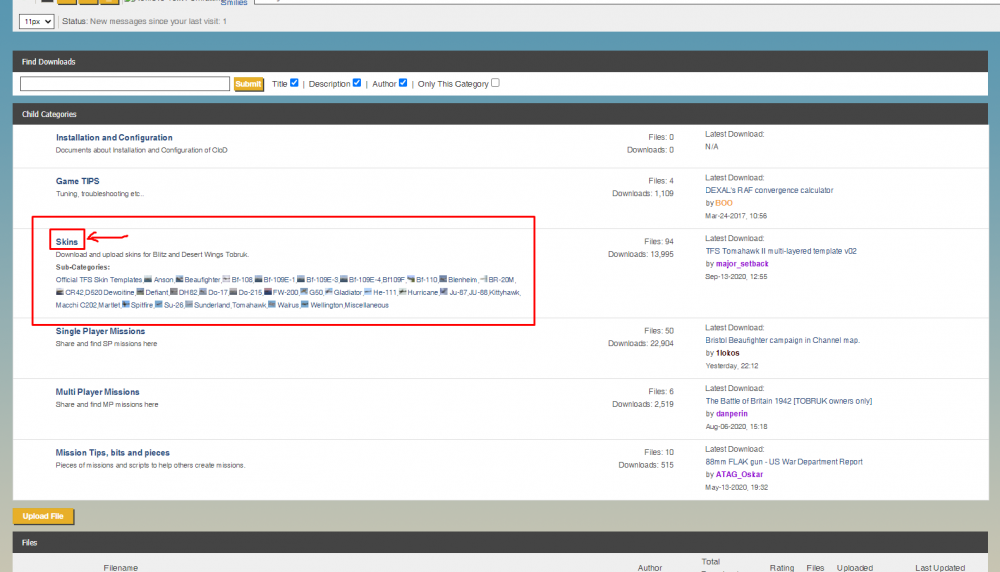Click the Upload File button
This screenshot has width=1000, height=572.
[43, 516]
